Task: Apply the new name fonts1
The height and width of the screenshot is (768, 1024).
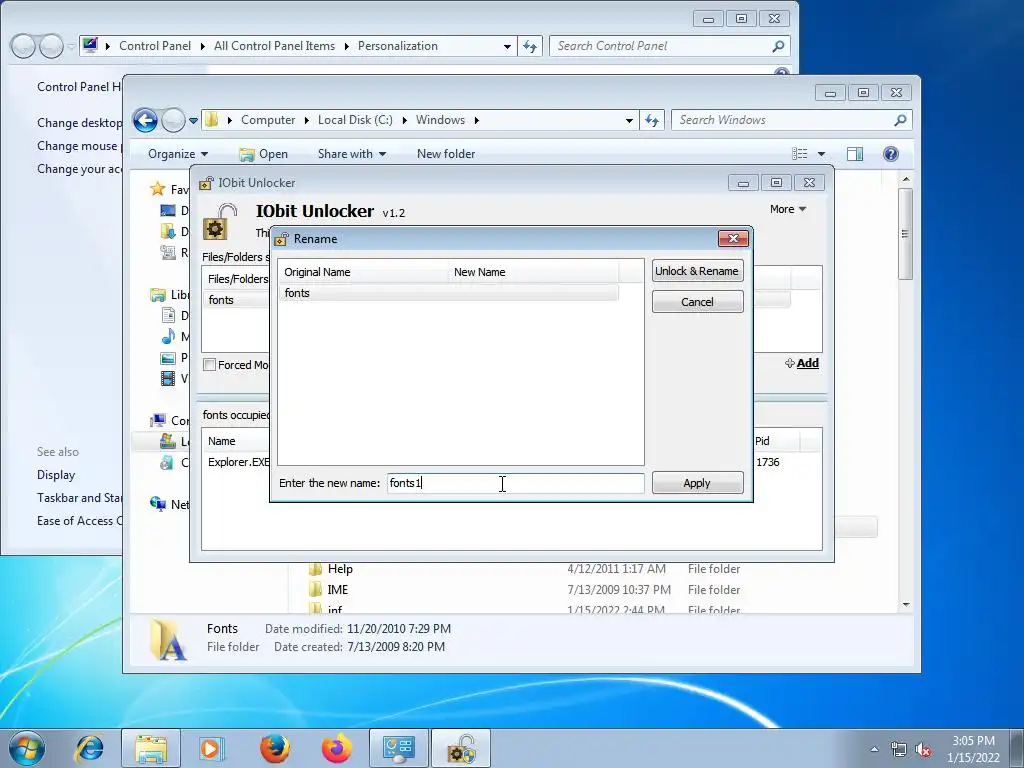Action: point(697,483)
